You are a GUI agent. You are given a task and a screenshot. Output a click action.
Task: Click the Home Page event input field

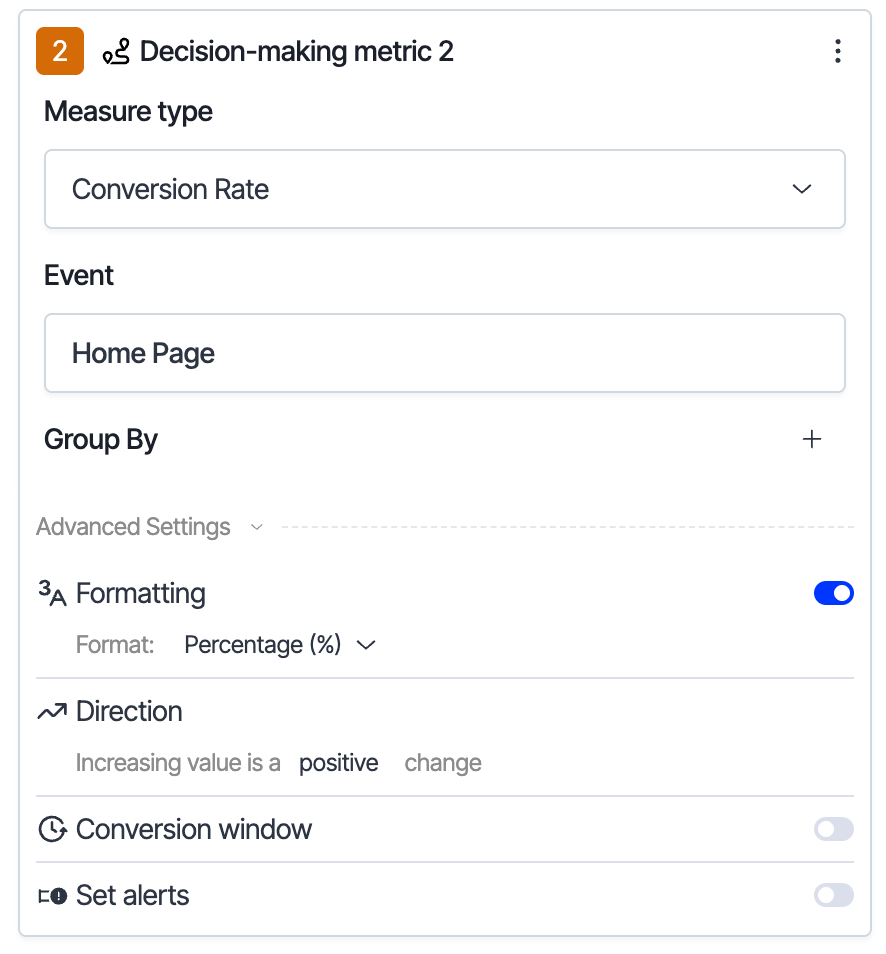(444, 353)
